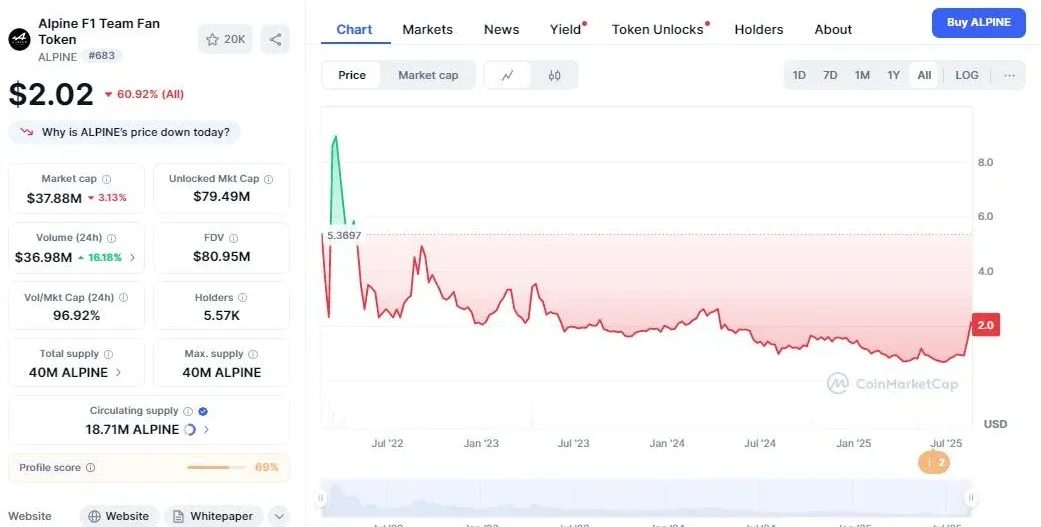Add ALPINE to watchlist with star icon
The width and height of the screenshot is (1041, 527).
click(x=225, y=39)
